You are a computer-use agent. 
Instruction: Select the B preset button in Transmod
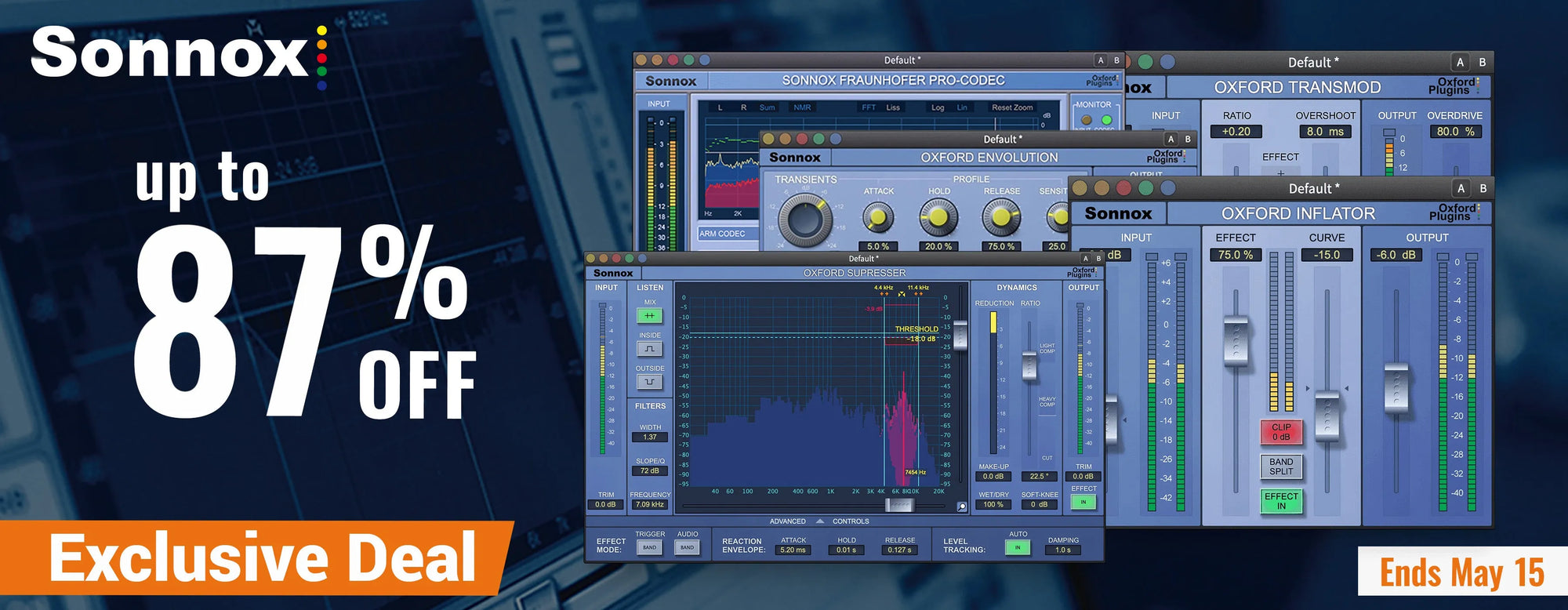(x=1482, y=62)
